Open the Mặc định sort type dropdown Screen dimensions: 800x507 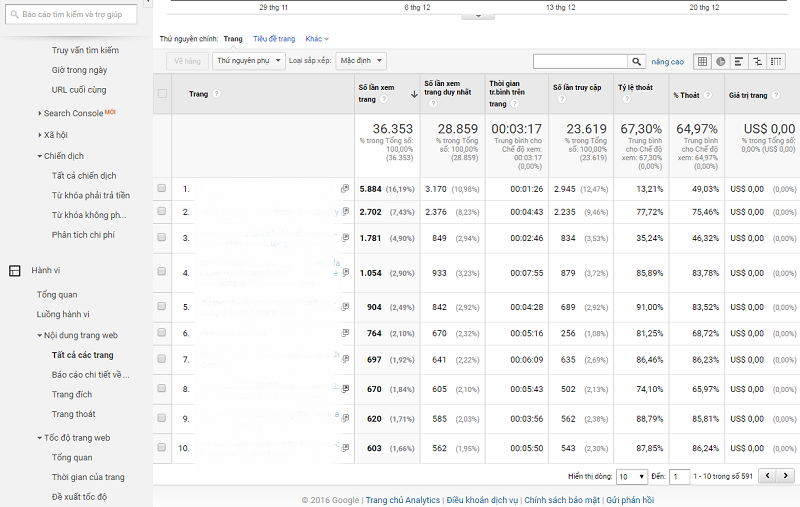pyautogui.click(x=360, y=60)
